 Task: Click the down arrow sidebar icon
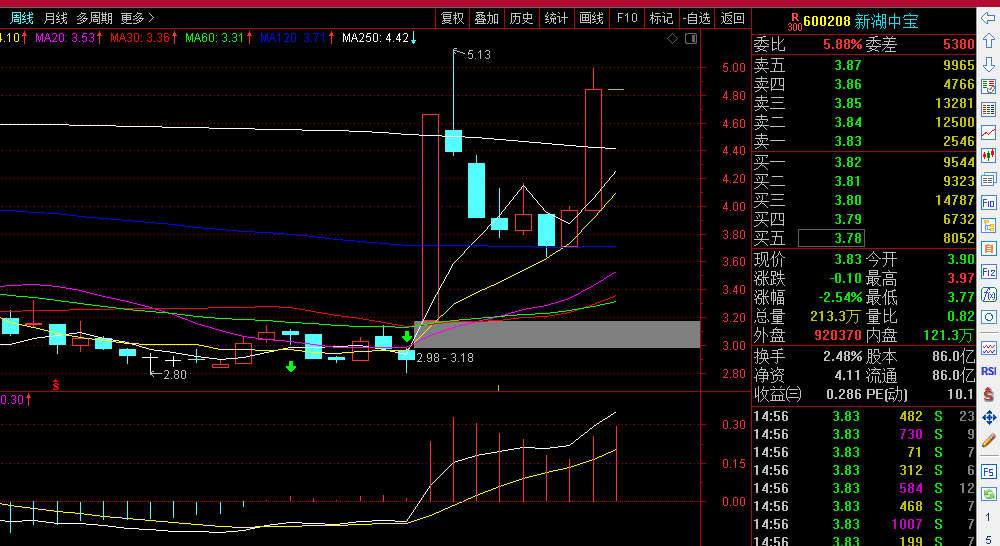[988, 64]
